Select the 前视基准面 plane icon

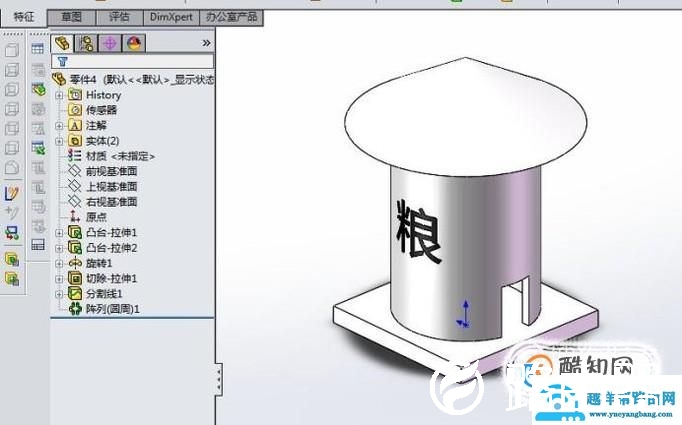click(x=75, y=171)
